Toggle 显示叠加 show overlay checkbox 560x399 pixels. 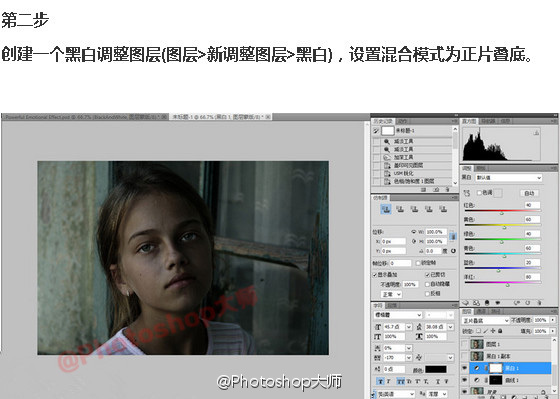[375, 275]
